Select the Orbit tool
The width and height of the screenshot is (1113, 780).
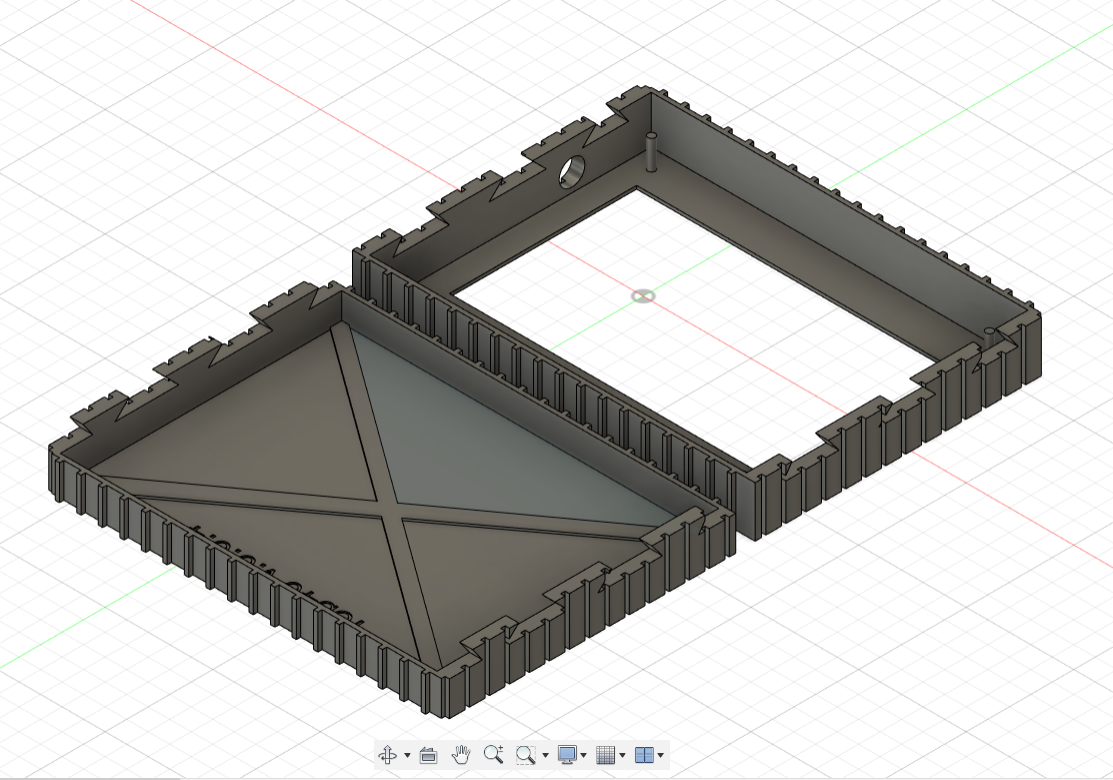[388, 755]
